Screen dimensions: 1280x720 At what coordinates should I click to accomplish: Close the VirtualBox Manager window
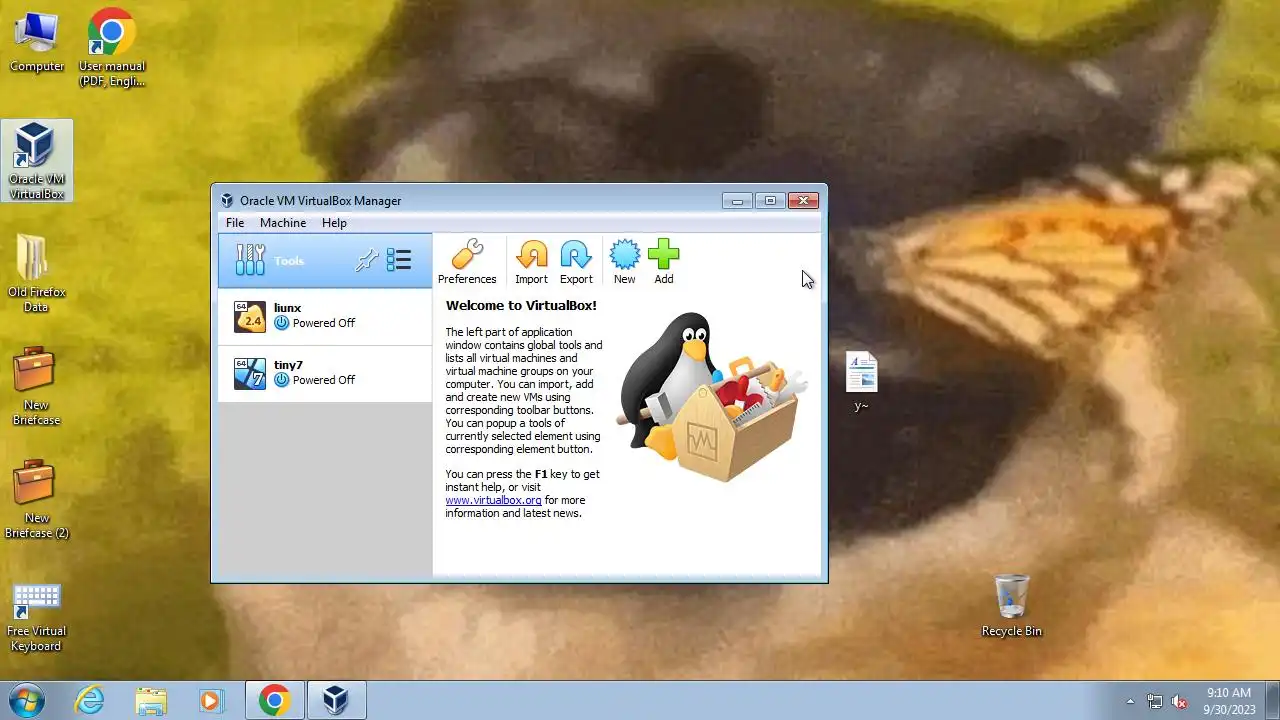[x=803, y=201]
